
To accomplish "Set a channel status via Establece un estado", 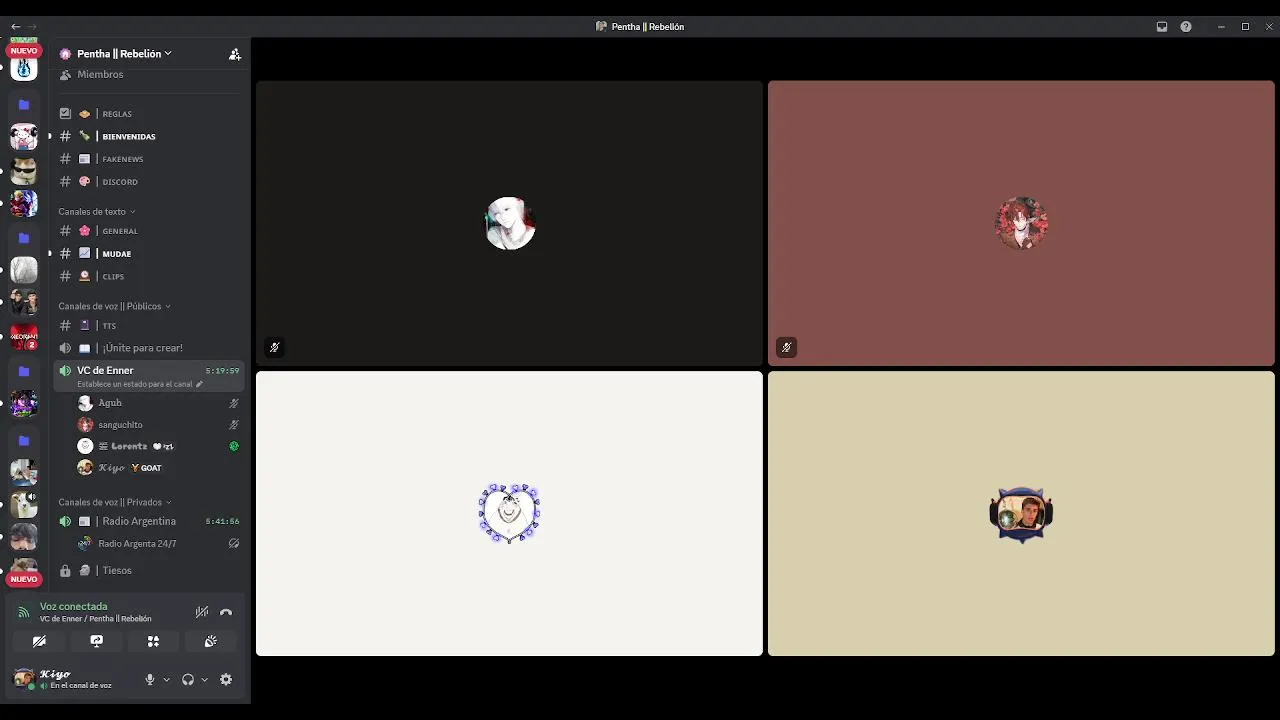I will point(139,384).
